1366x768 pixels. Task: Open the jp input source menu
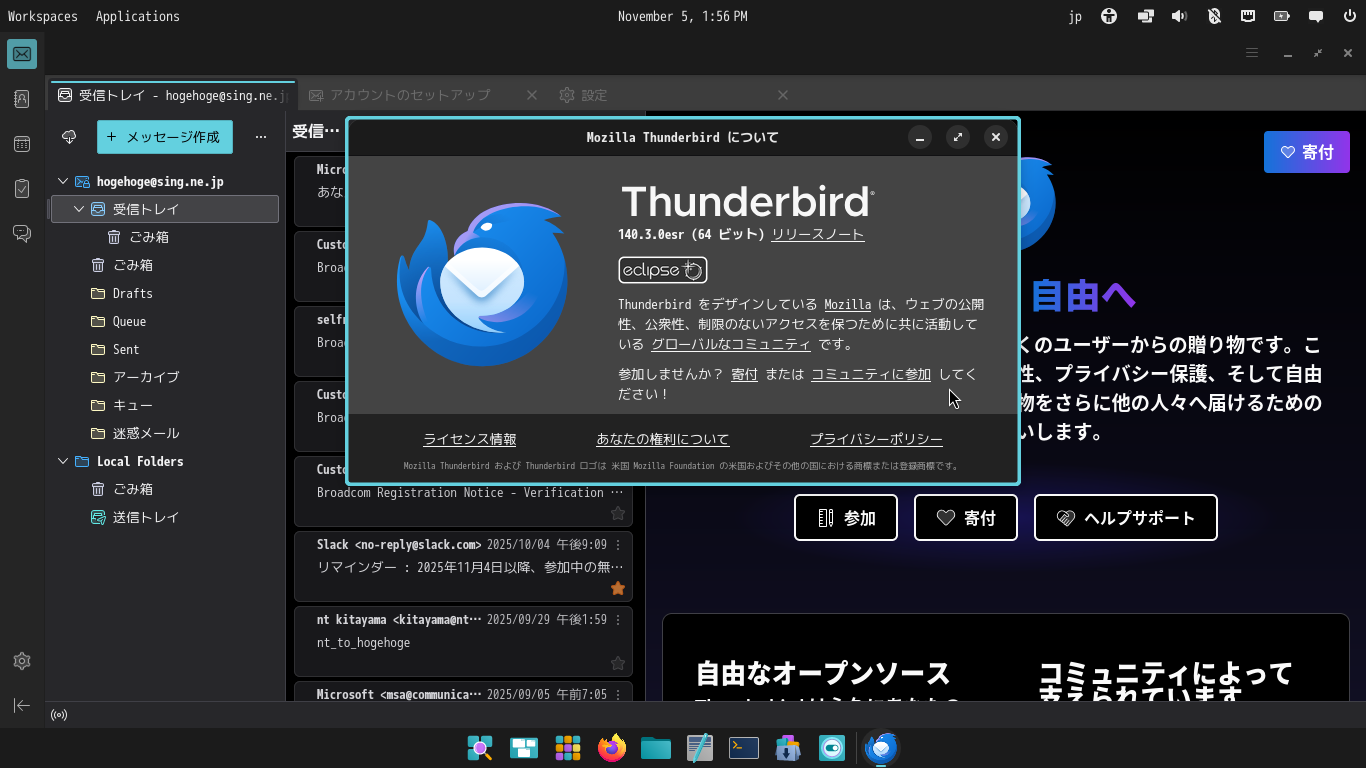[1075, 16]
